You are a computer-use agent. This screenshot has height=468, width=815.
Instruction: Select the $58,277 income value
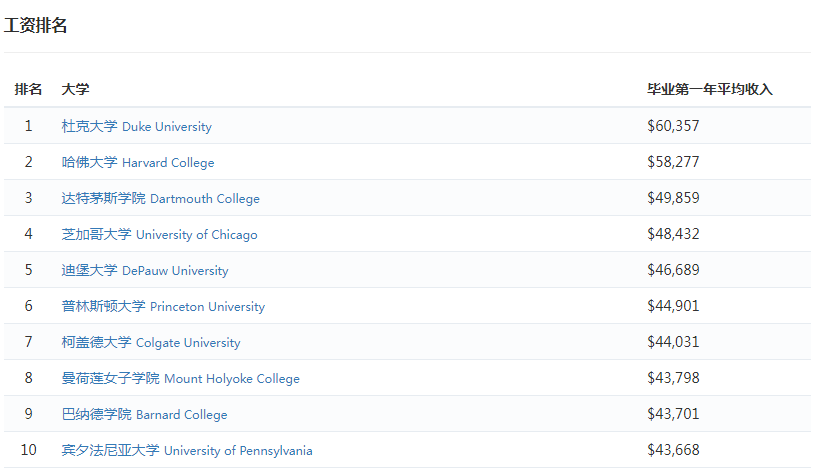click(x=673, y=163)
